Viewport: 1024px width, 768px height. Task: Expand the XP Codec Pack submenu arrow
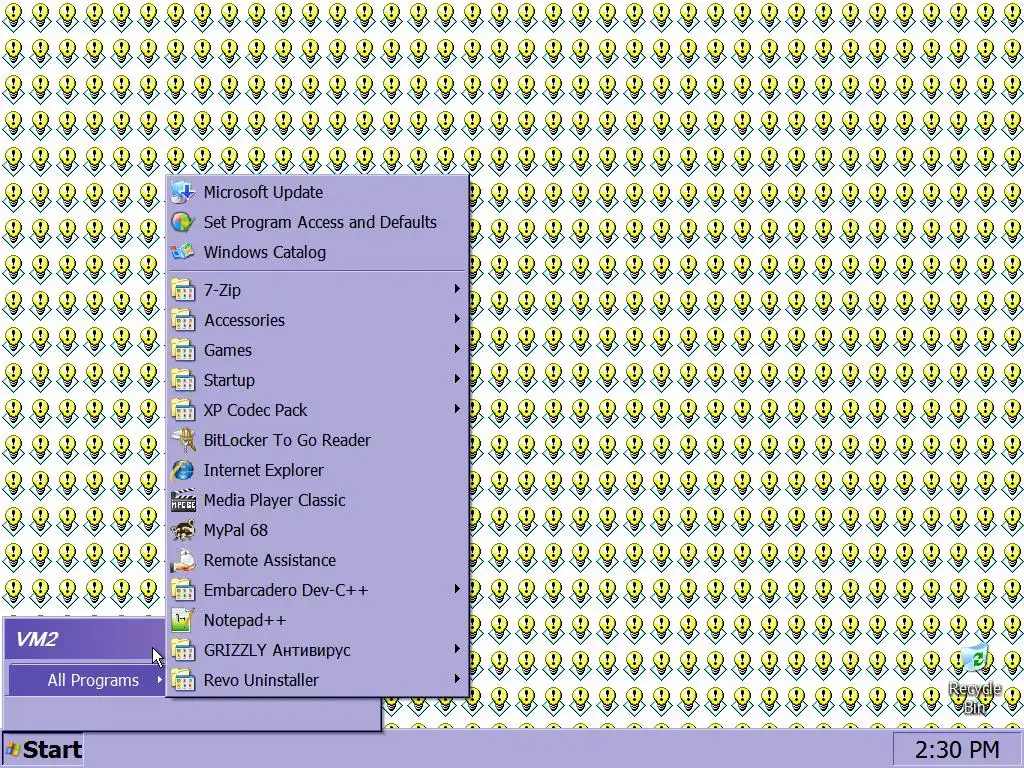click(457, 409)
